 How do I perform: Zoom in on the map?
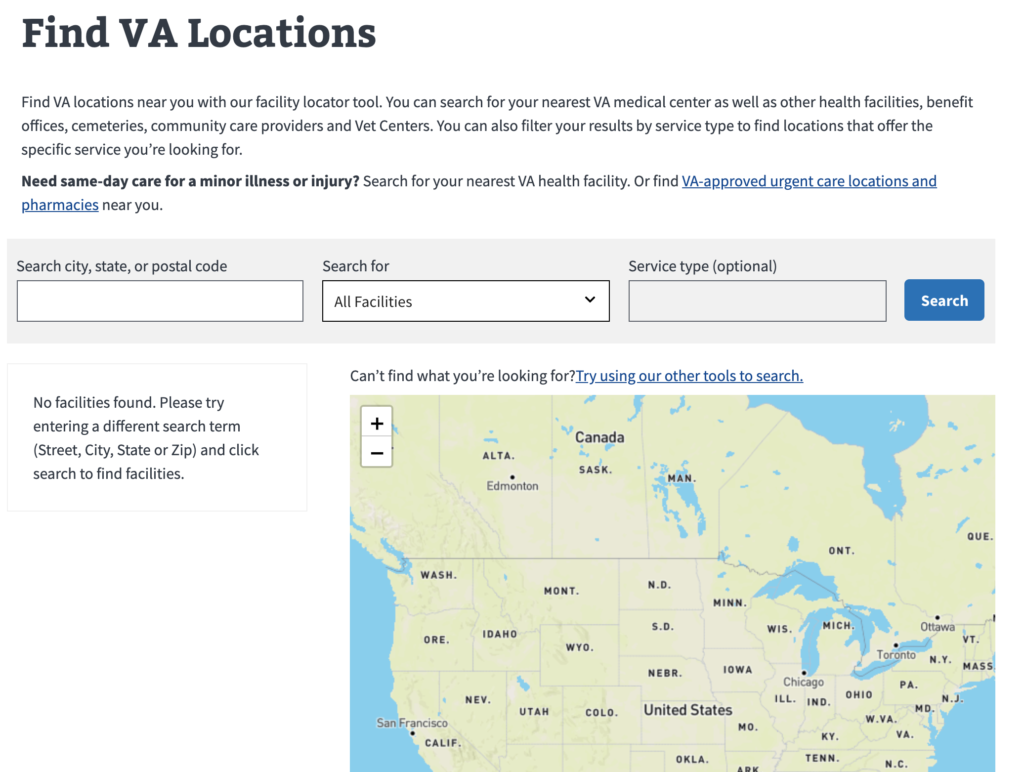click(x=376, y=423)
